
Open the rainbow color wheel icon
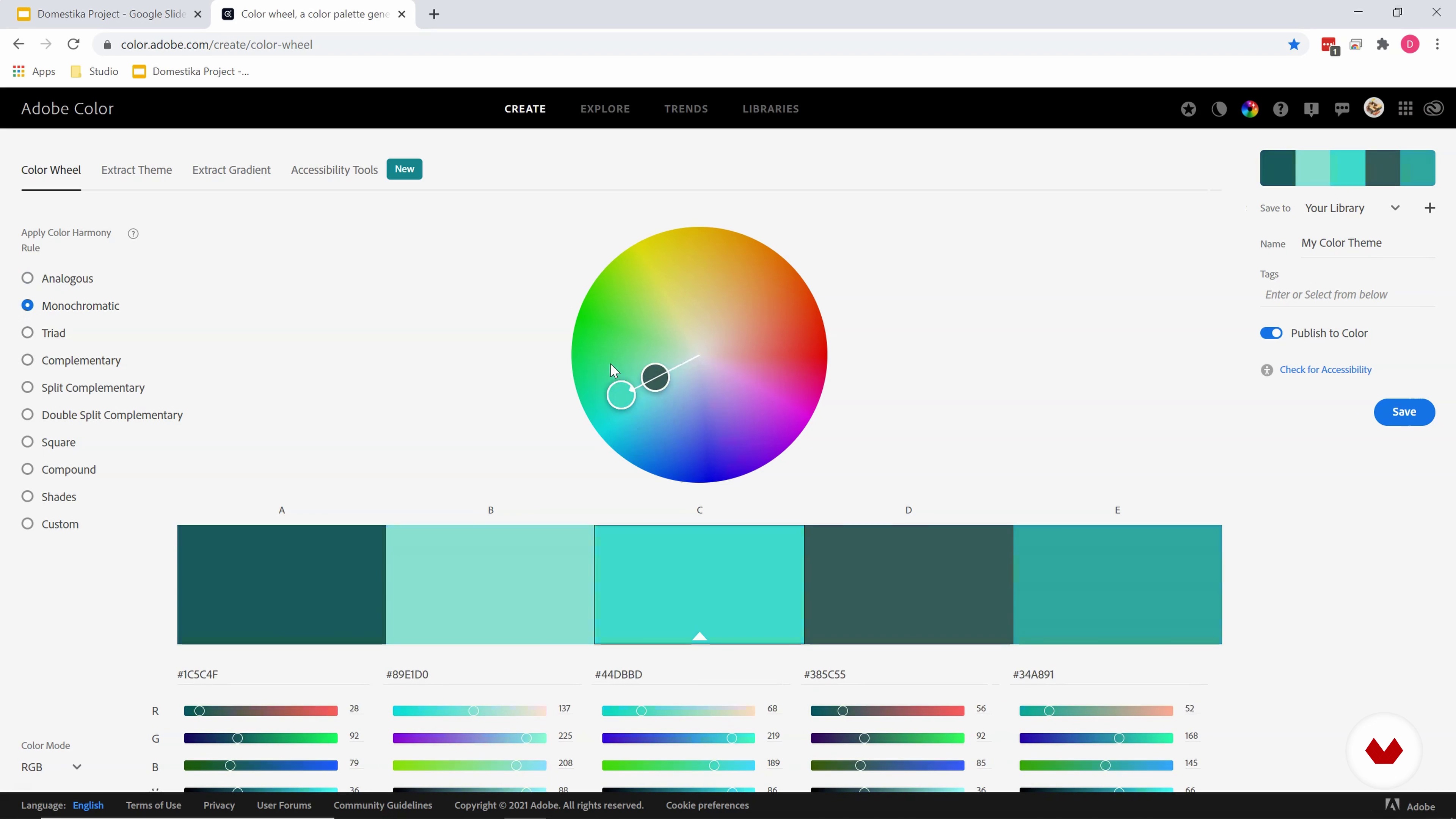click(x=1250, y=109)
